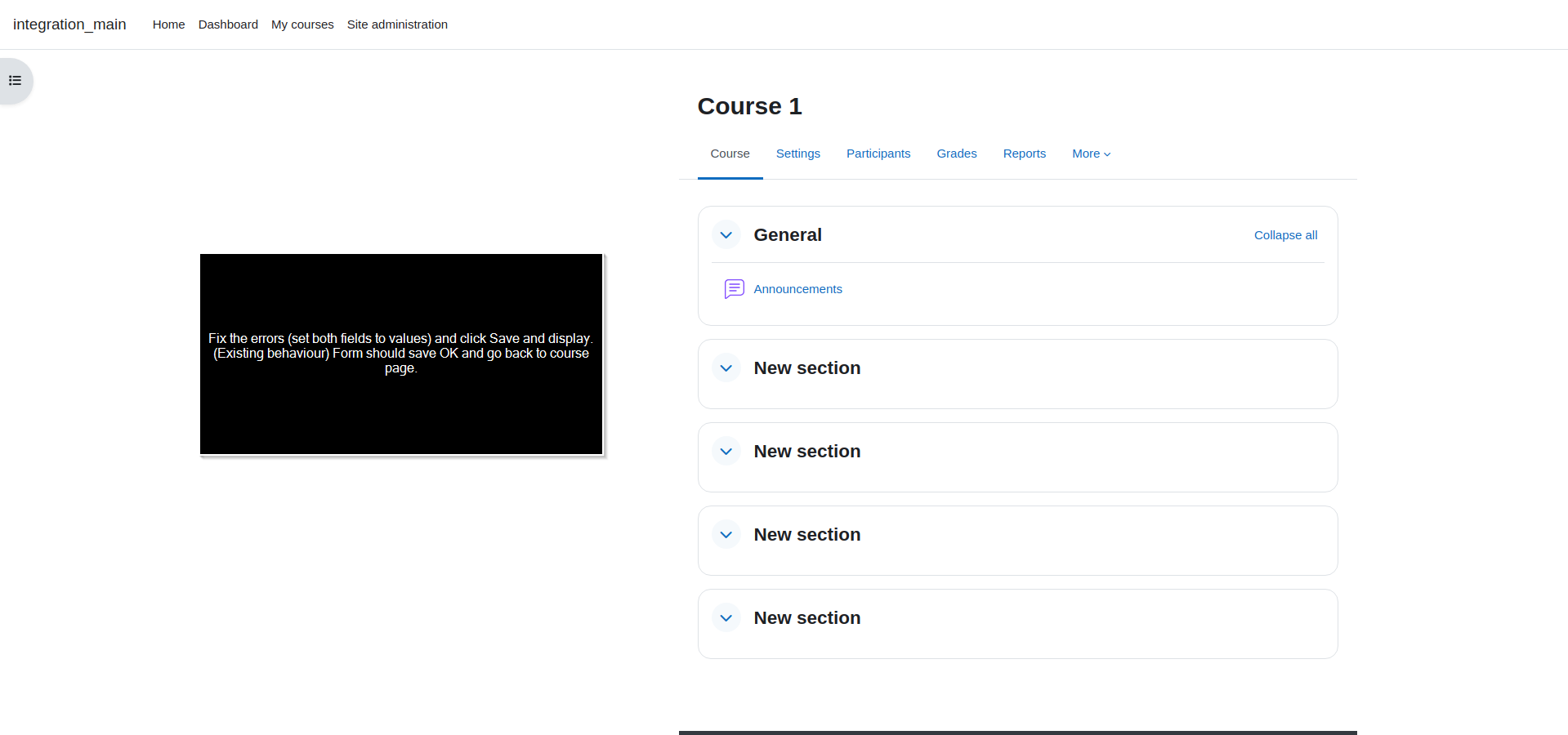Go to the Participants tab
This screenshot has height=735, width=1568.
(x=878, y=154)
